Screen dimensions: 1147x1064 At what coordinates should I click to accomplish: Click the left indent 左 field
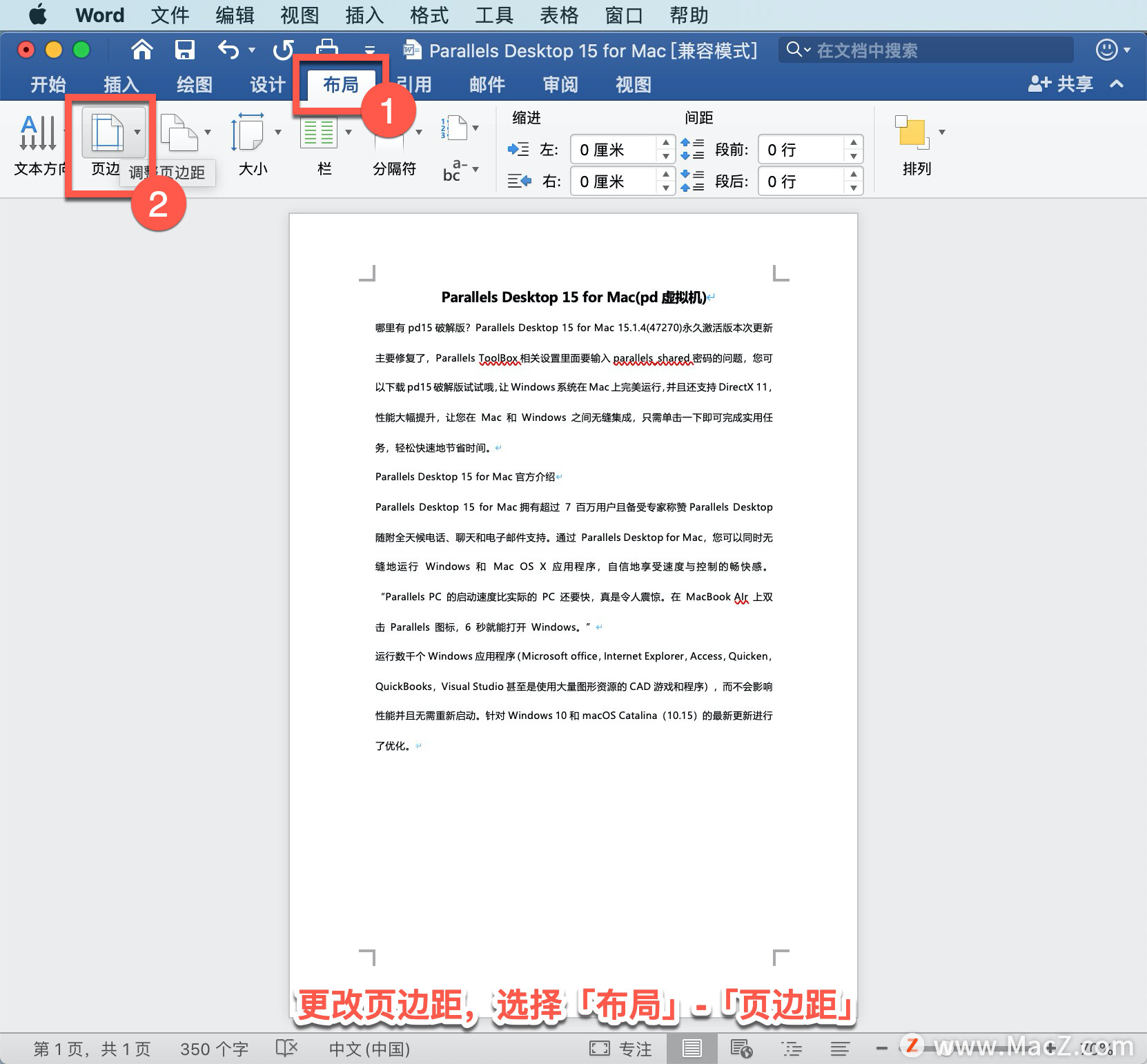pyautogui.click(x=614, y=150)
